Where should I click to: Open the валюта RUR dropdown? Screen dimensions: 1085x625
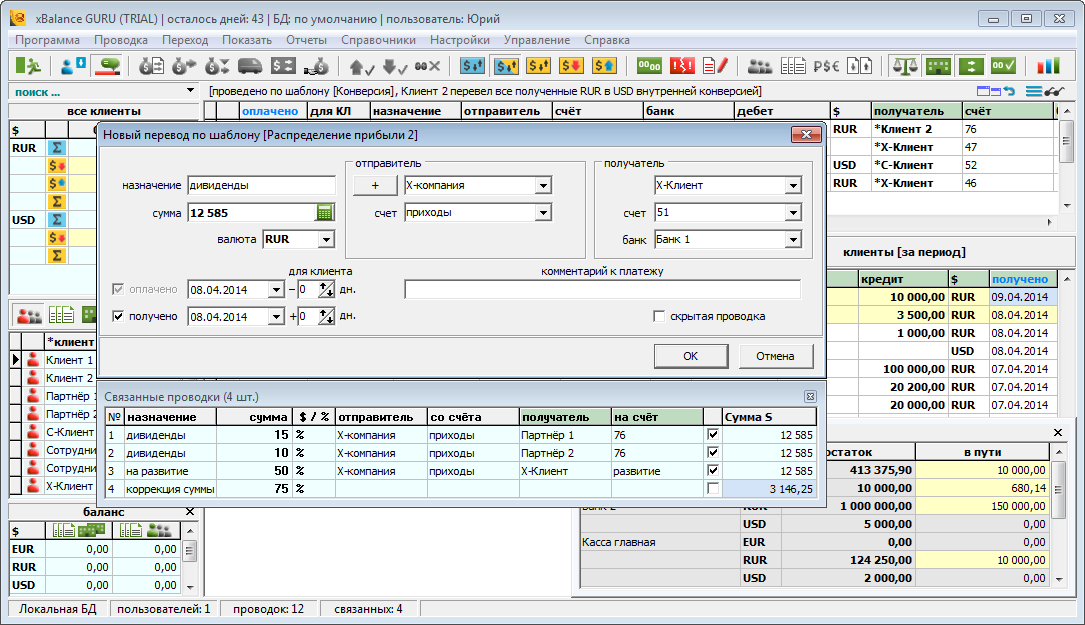pyautogui.click(x=325, y=240)
